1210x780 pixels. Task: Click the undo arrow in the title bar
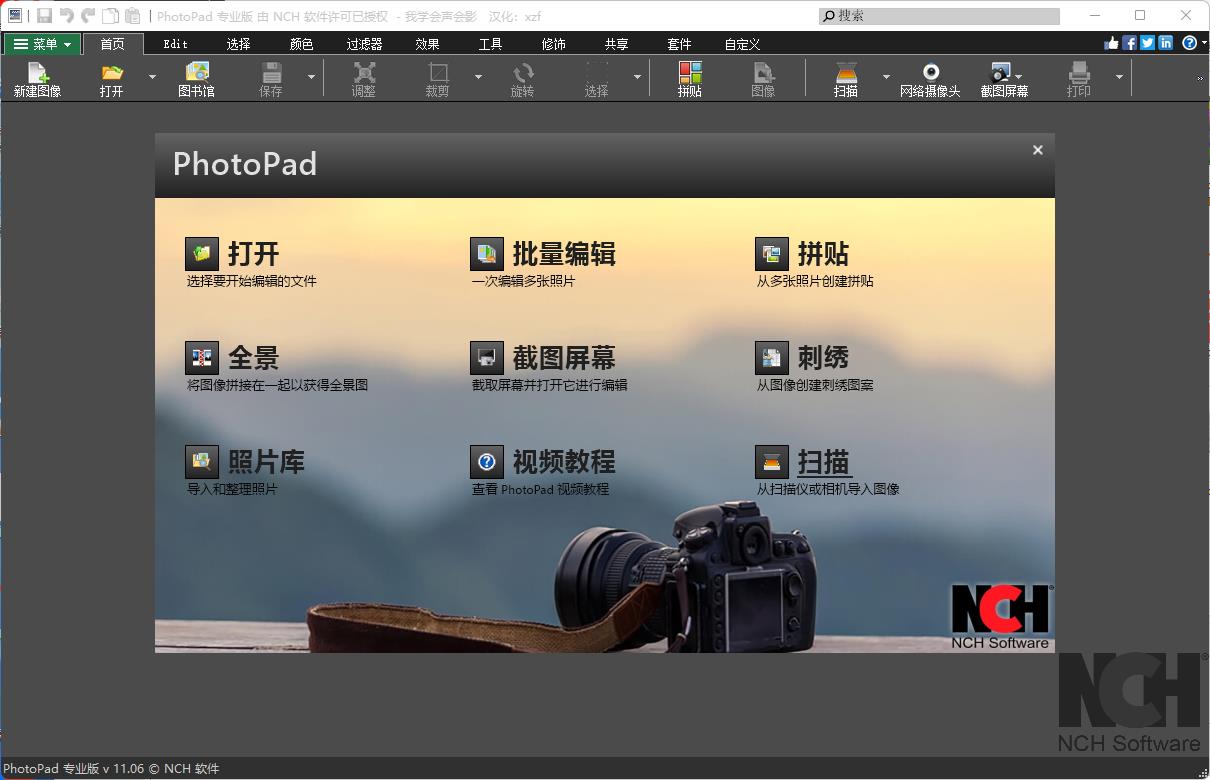tap(67, 16)
